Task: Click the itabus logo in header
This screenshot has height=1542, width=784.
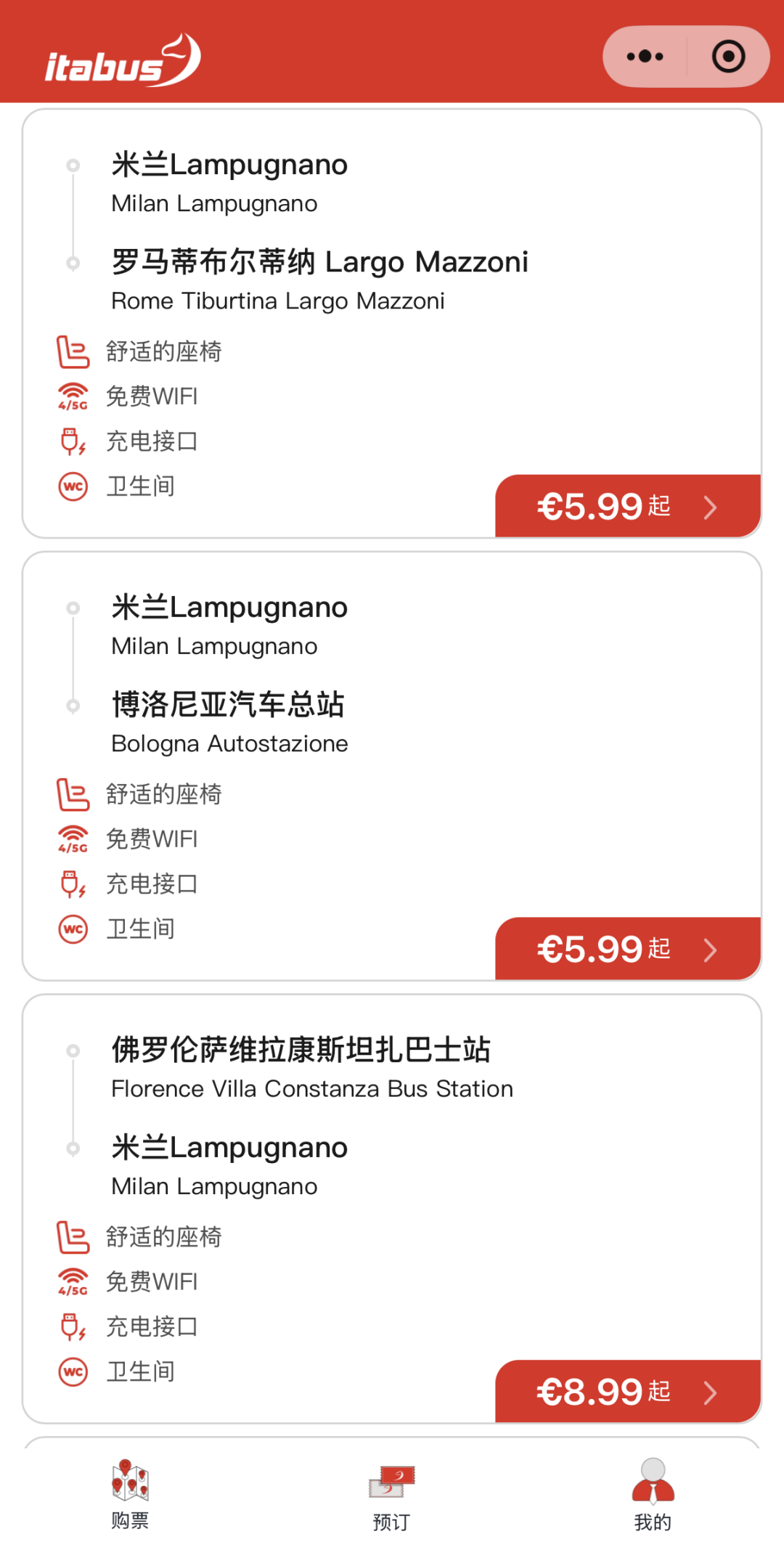Action: pyautogui.click(x=122, y=61)
